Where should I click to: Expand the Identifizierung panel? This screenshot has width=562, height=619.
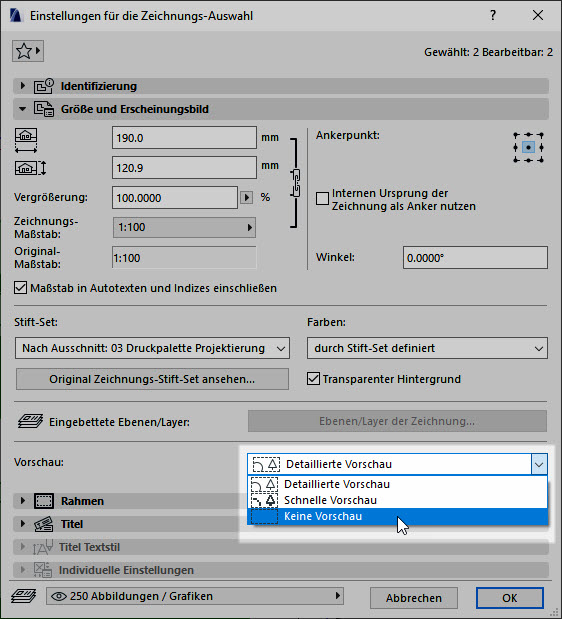click(22, 86)
